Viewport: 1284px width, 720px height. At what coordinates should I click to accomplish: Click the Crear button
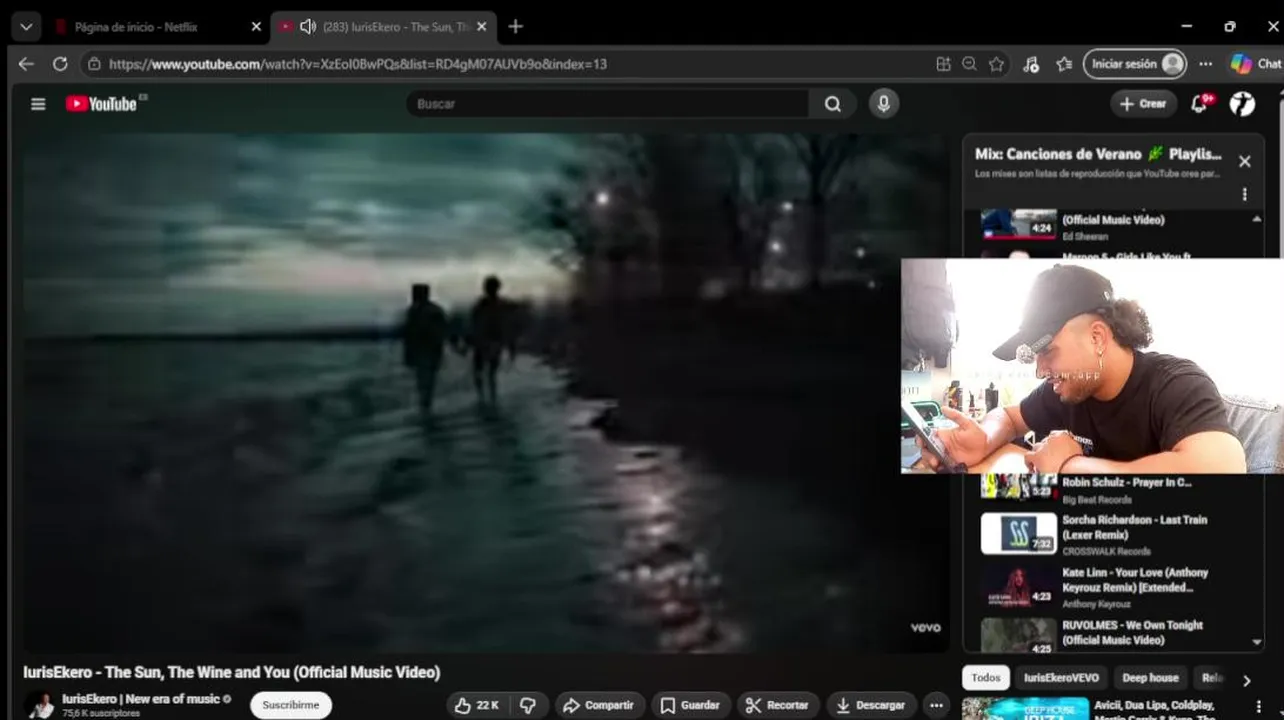click(1143, 104)
